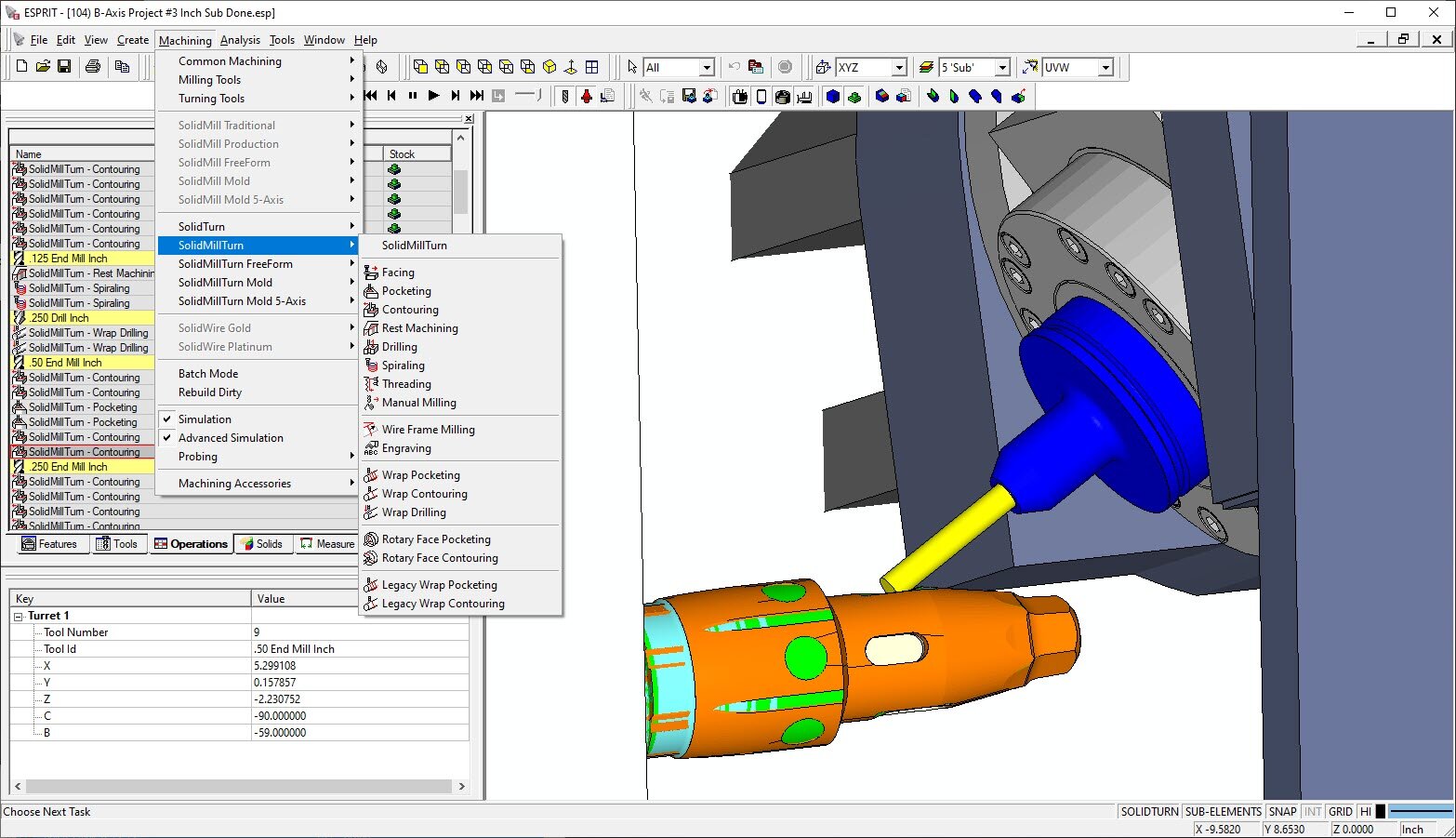Choose Wrap Drilling from the submenu

tap(460, 512)
